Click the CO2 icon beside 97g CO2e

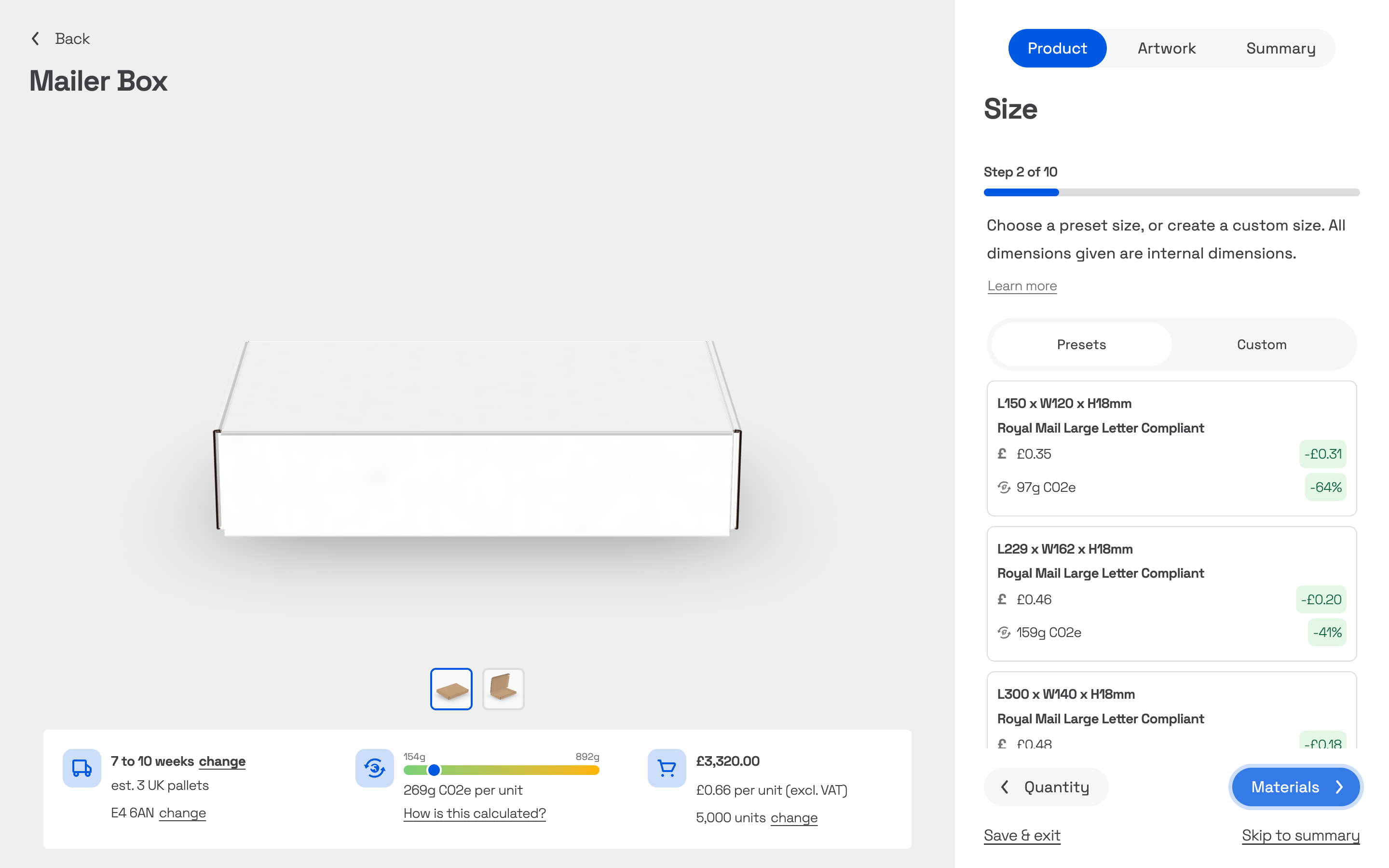pyautogui.click(x=1003, y=487)
